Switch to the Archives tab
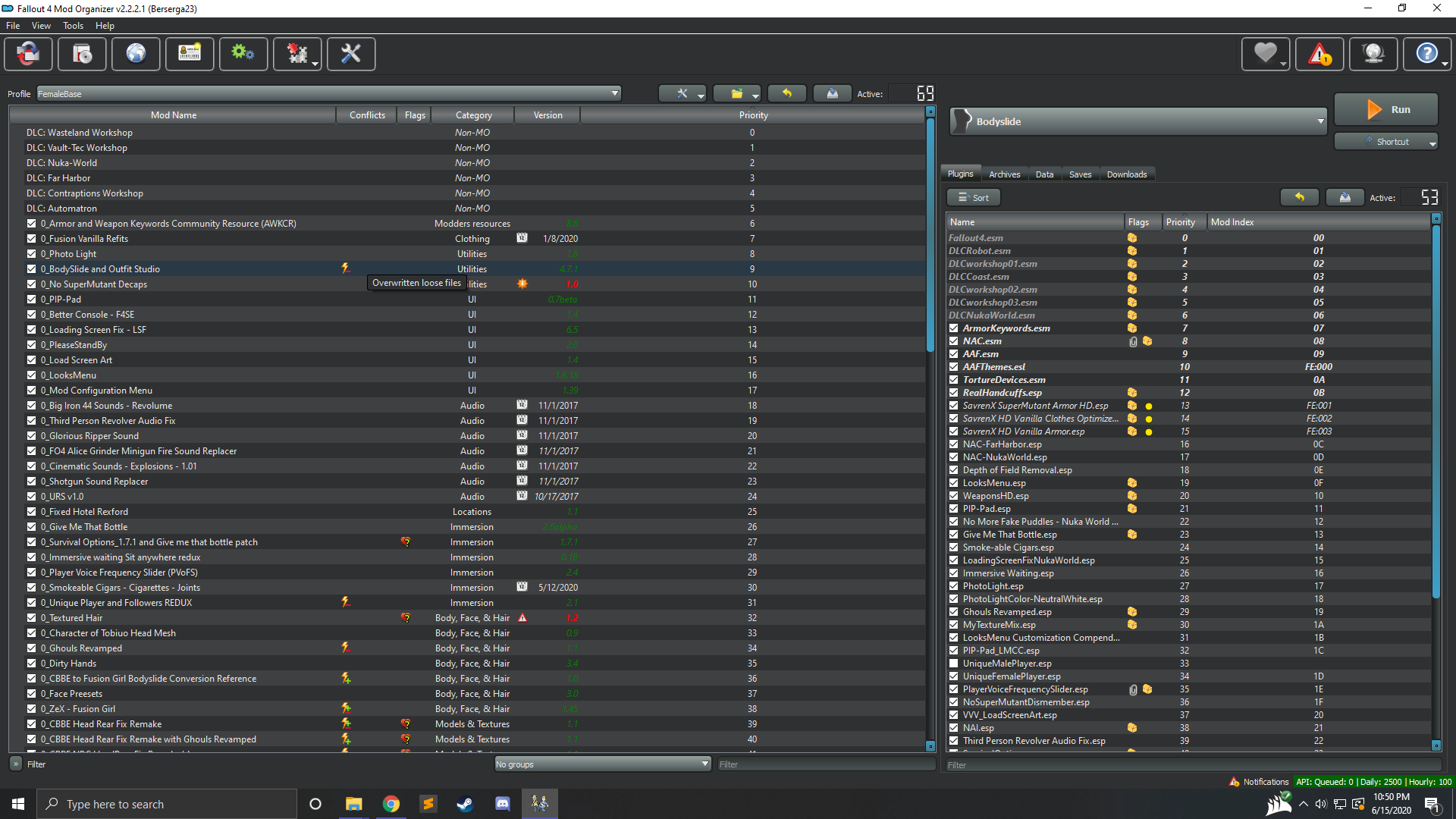The image size is (1456, 819). tap(1004, 174)
